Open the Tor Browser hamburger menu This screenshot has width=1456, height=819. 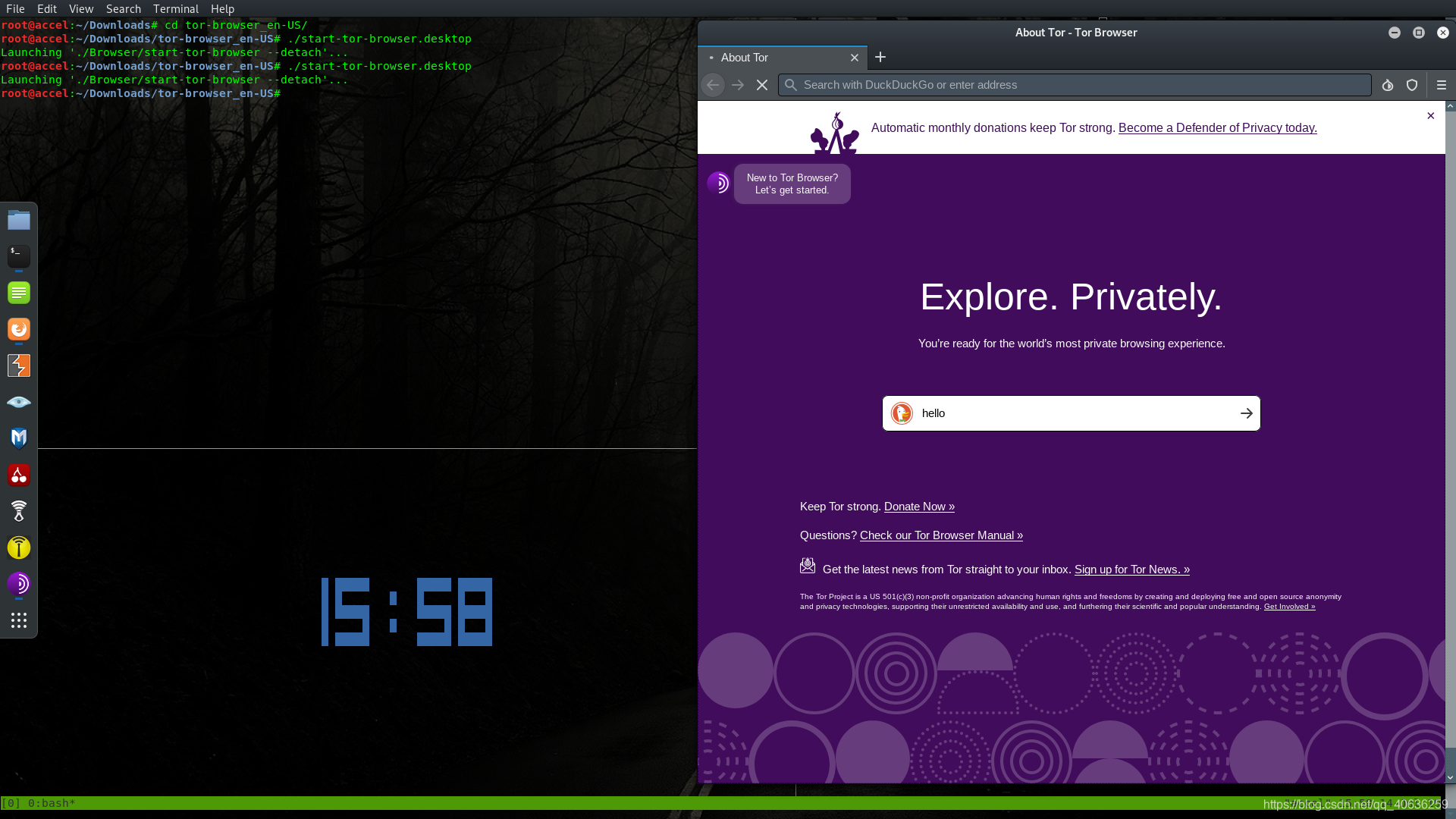[x=1442, y=85]
